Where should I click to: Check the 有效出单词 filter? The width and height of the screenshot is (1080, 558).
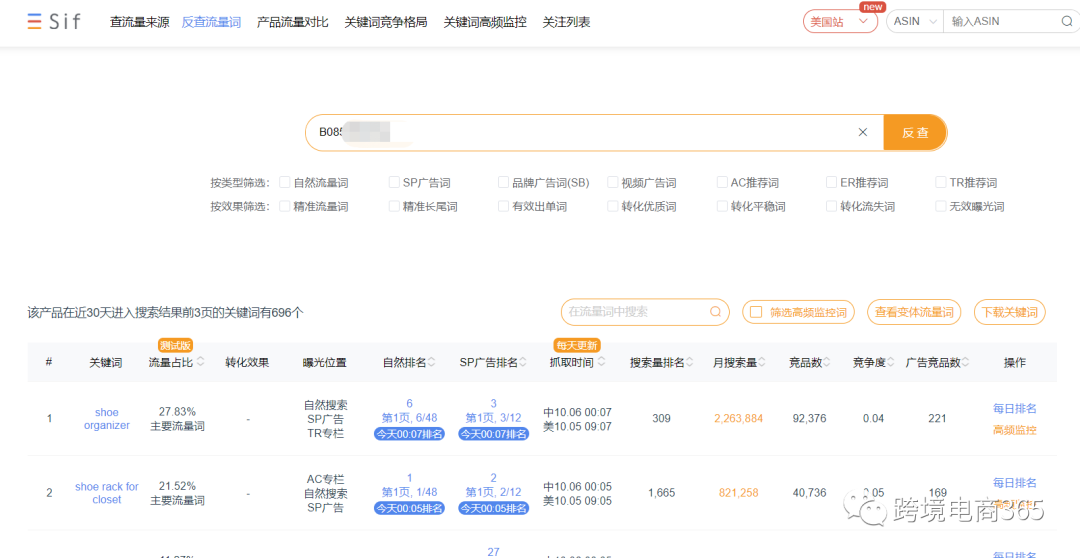tap(503, 206)
